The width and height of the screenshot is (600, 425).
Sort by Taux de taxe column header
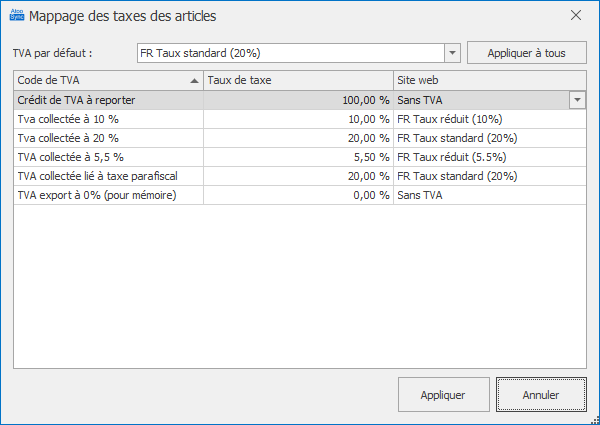point(298,80)
